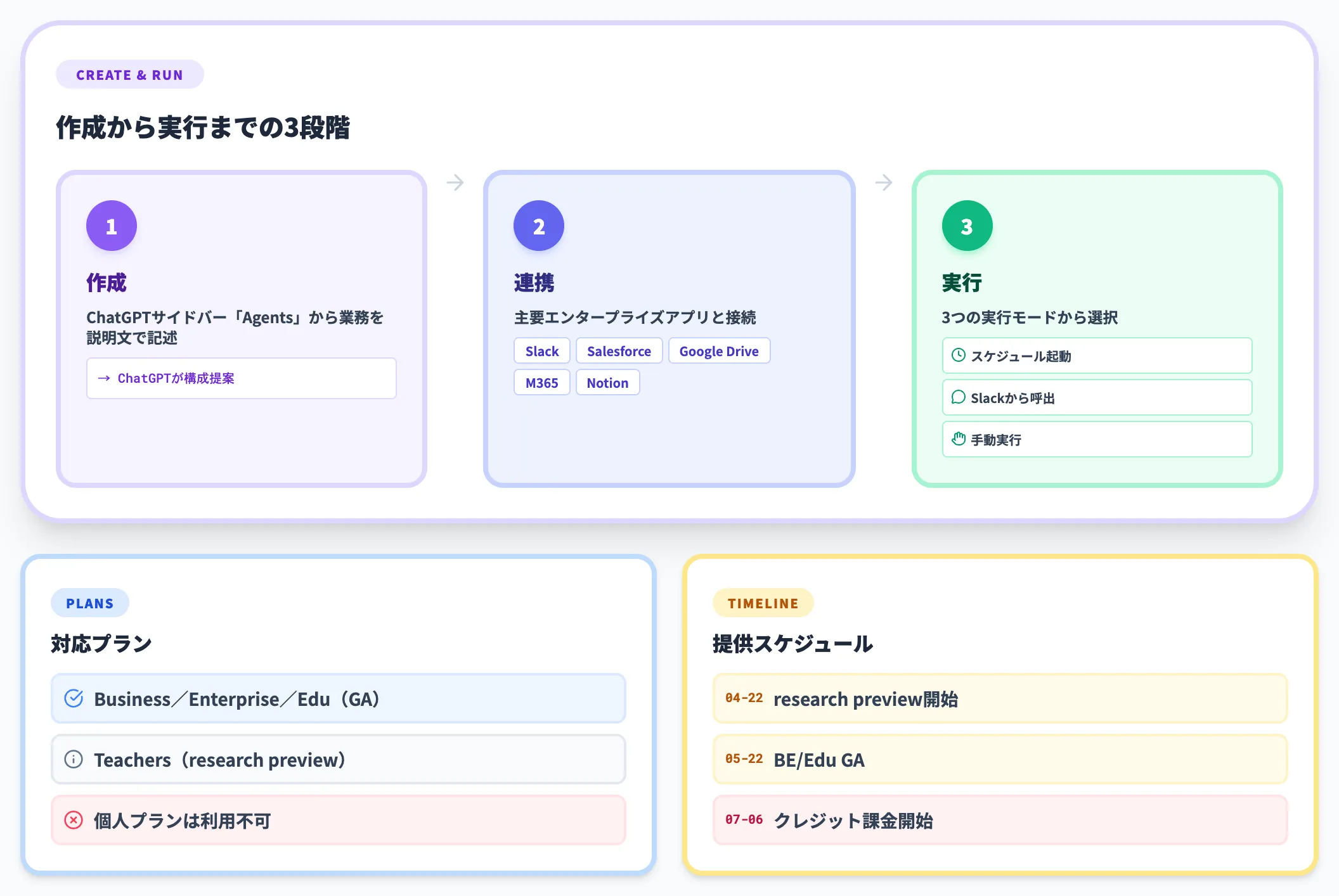Select the Slack integration chip
Image resolution: width=1339 pixels, height=896 pixels.
point(542,351)
